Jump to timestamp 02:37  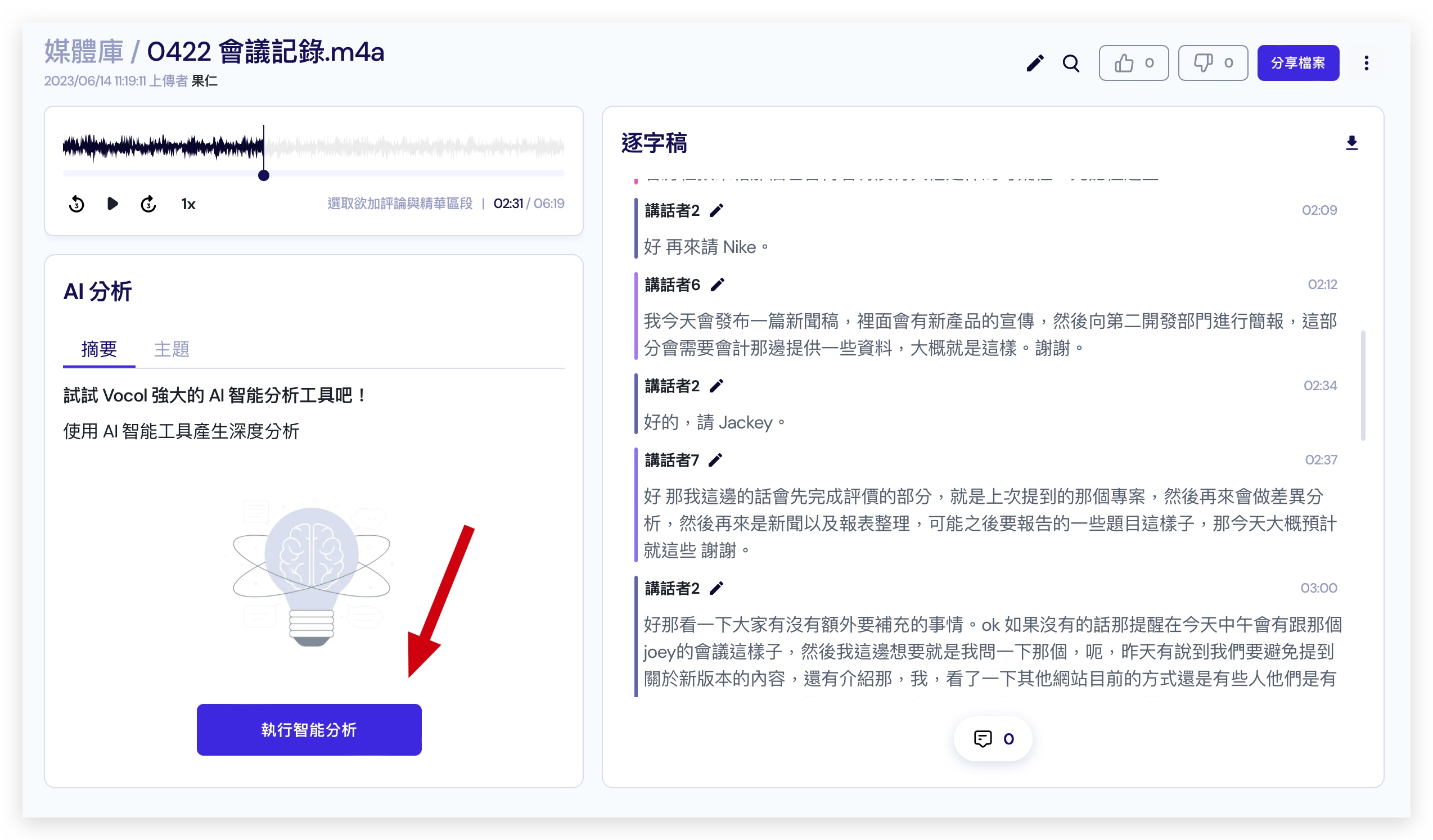tap(1321, 460)
